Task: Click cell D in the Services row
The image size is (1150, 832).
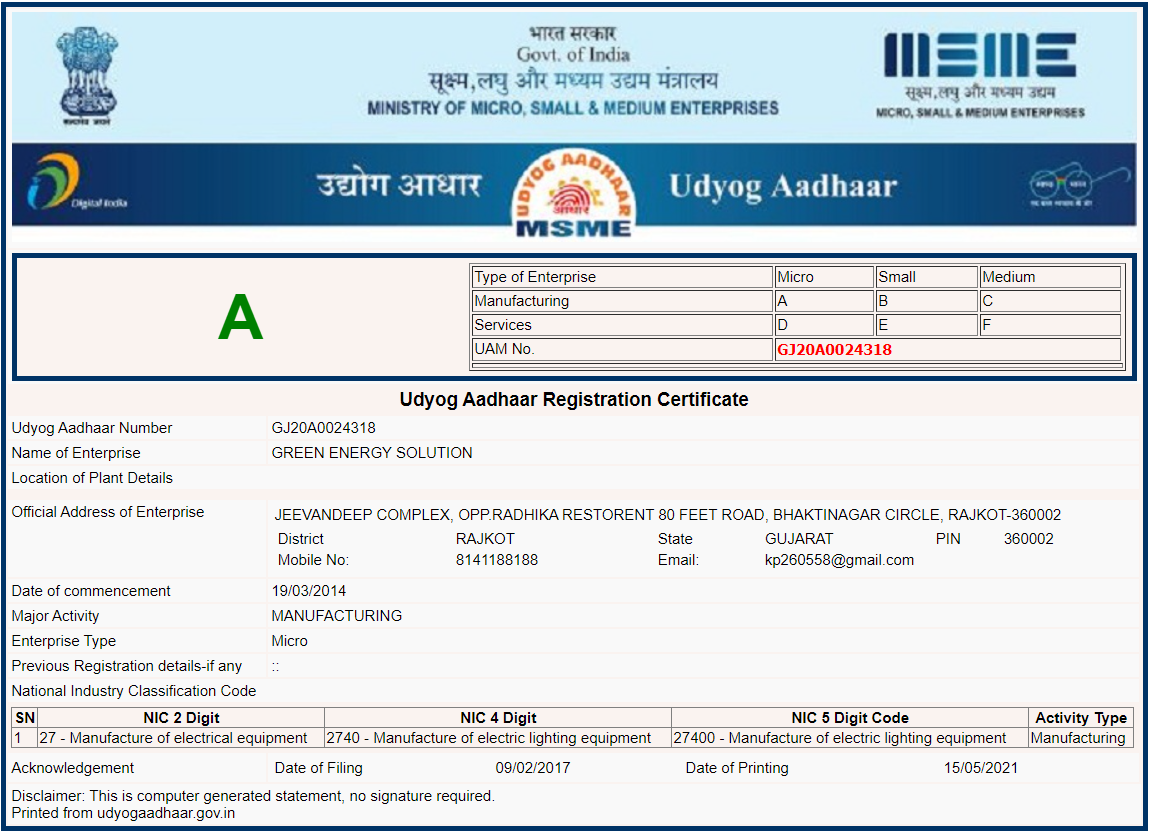Action: coord(824,324)
